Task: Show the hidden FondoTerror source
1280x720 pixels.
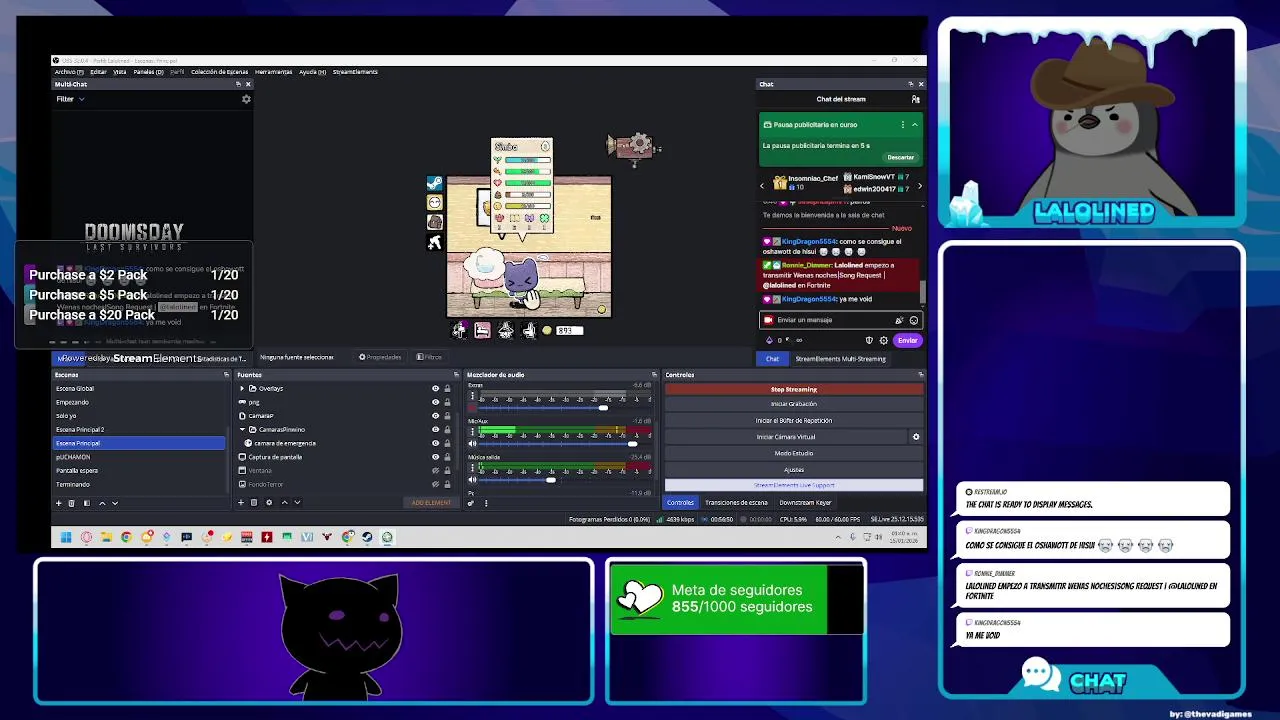Action: coord(436,484)
